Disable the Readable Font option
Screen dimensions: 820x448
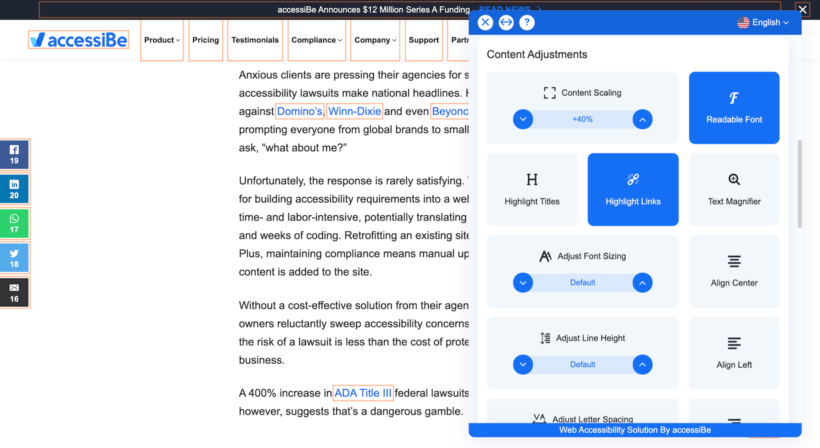coord(734,108)
